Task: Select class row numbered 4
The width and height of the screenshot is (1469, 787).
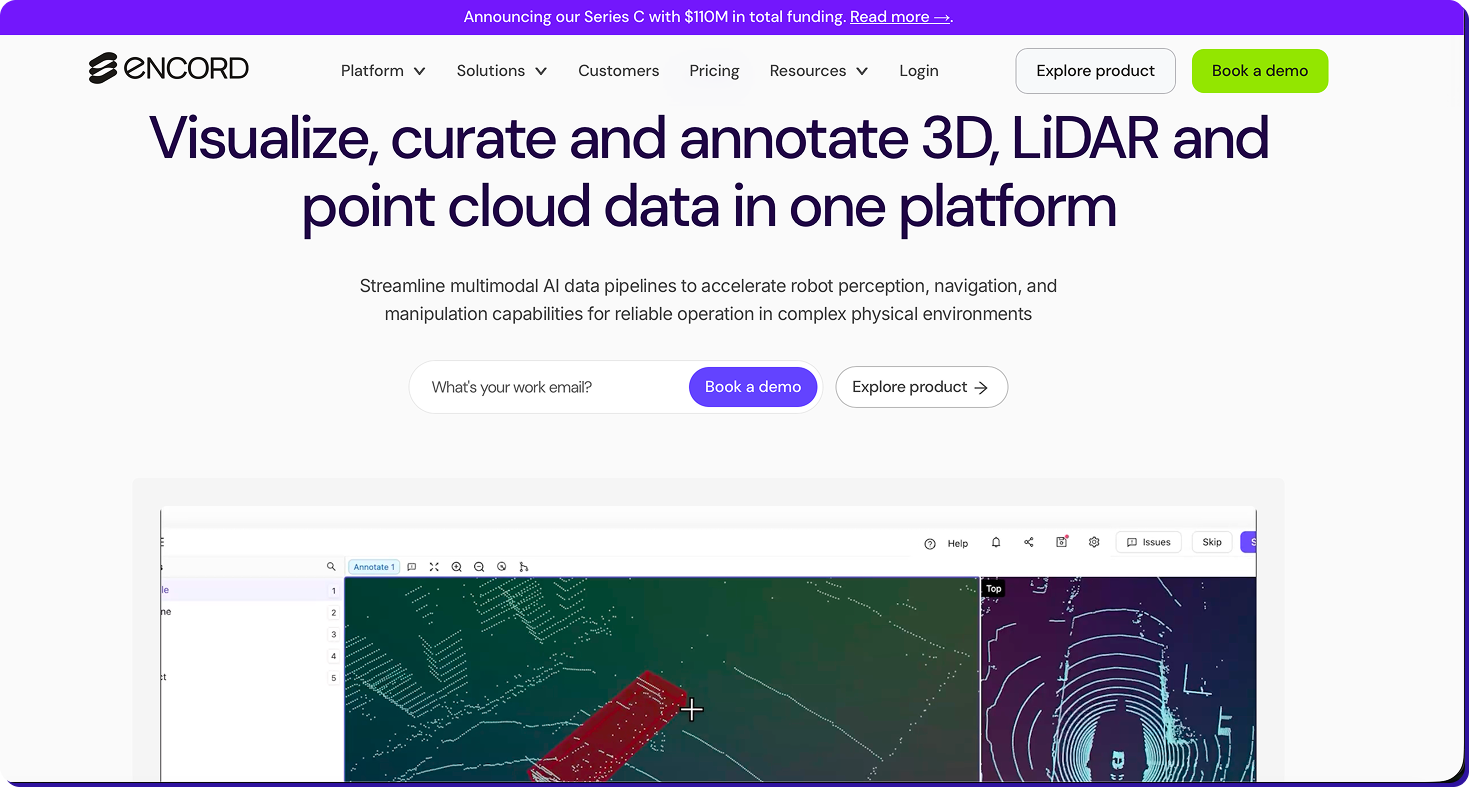Action: [250, 656]
